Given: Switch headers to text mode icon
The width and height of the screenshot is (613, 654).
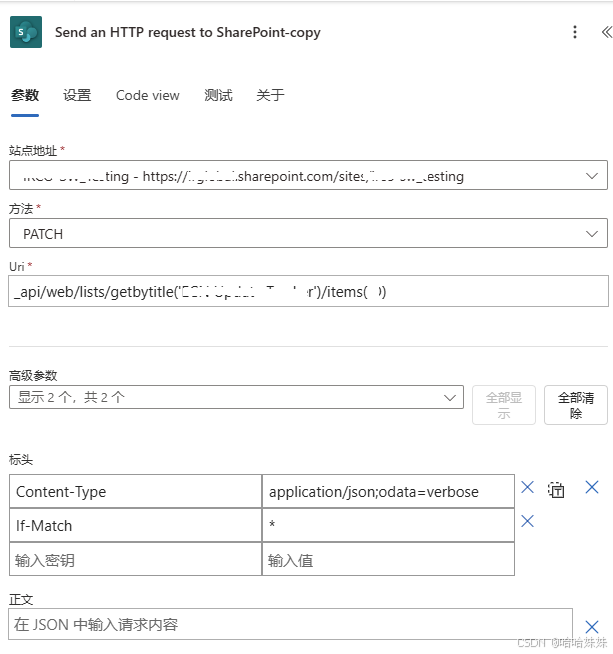Looking at the screenshot, I should [556, 490].
